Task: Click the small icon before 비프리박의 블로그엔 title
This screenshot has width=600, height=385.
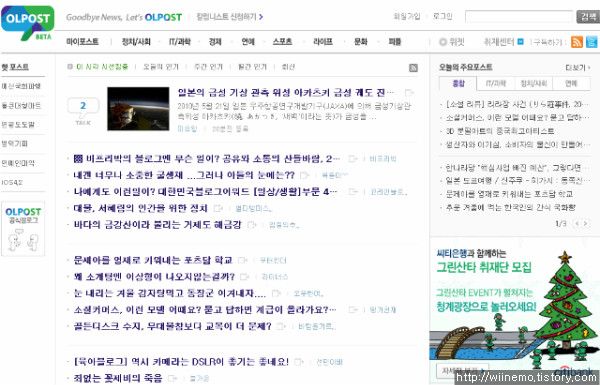Action: [x=78, y=158]
